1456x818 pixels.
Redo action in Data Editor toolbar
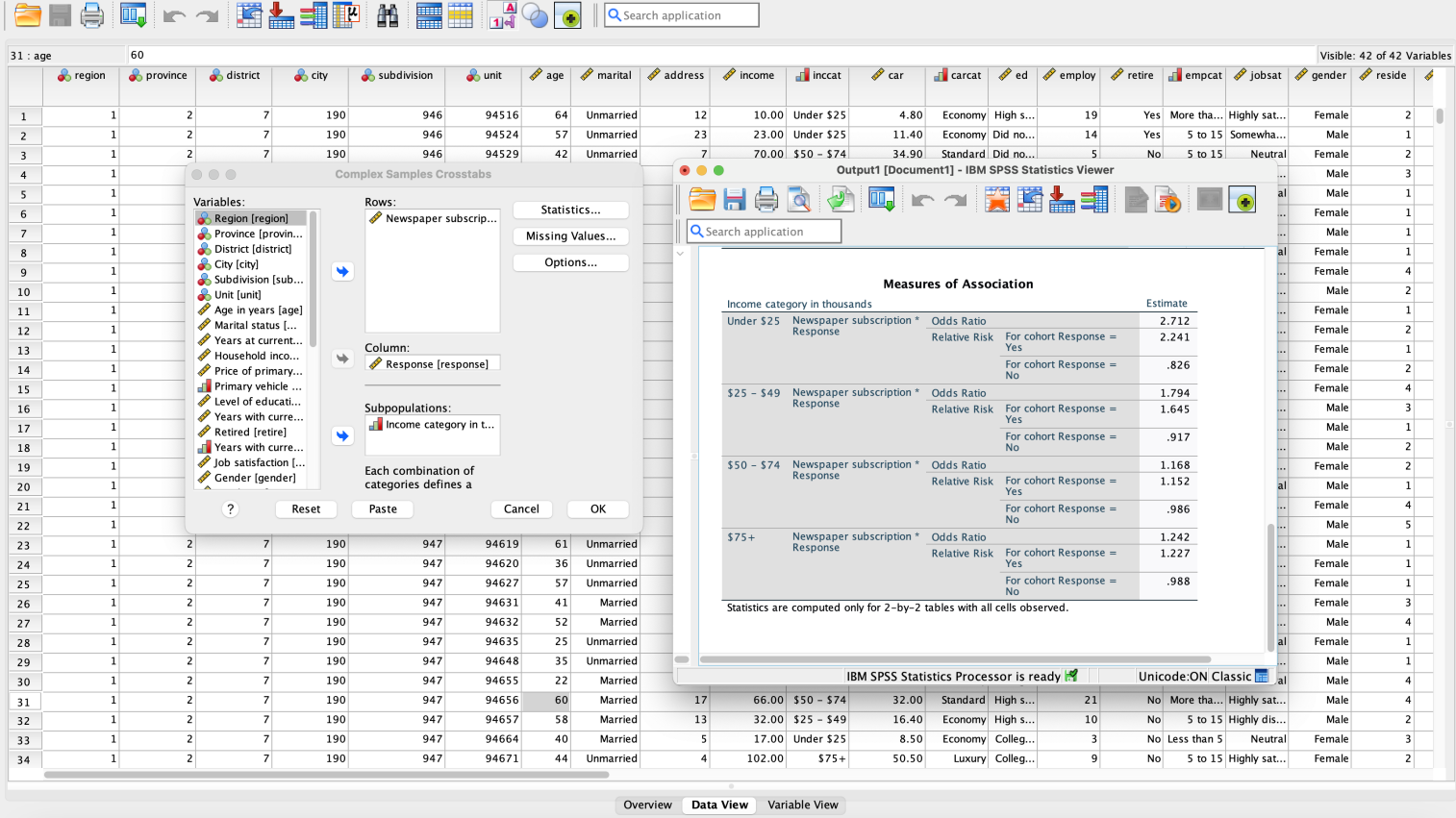point(207,15)
